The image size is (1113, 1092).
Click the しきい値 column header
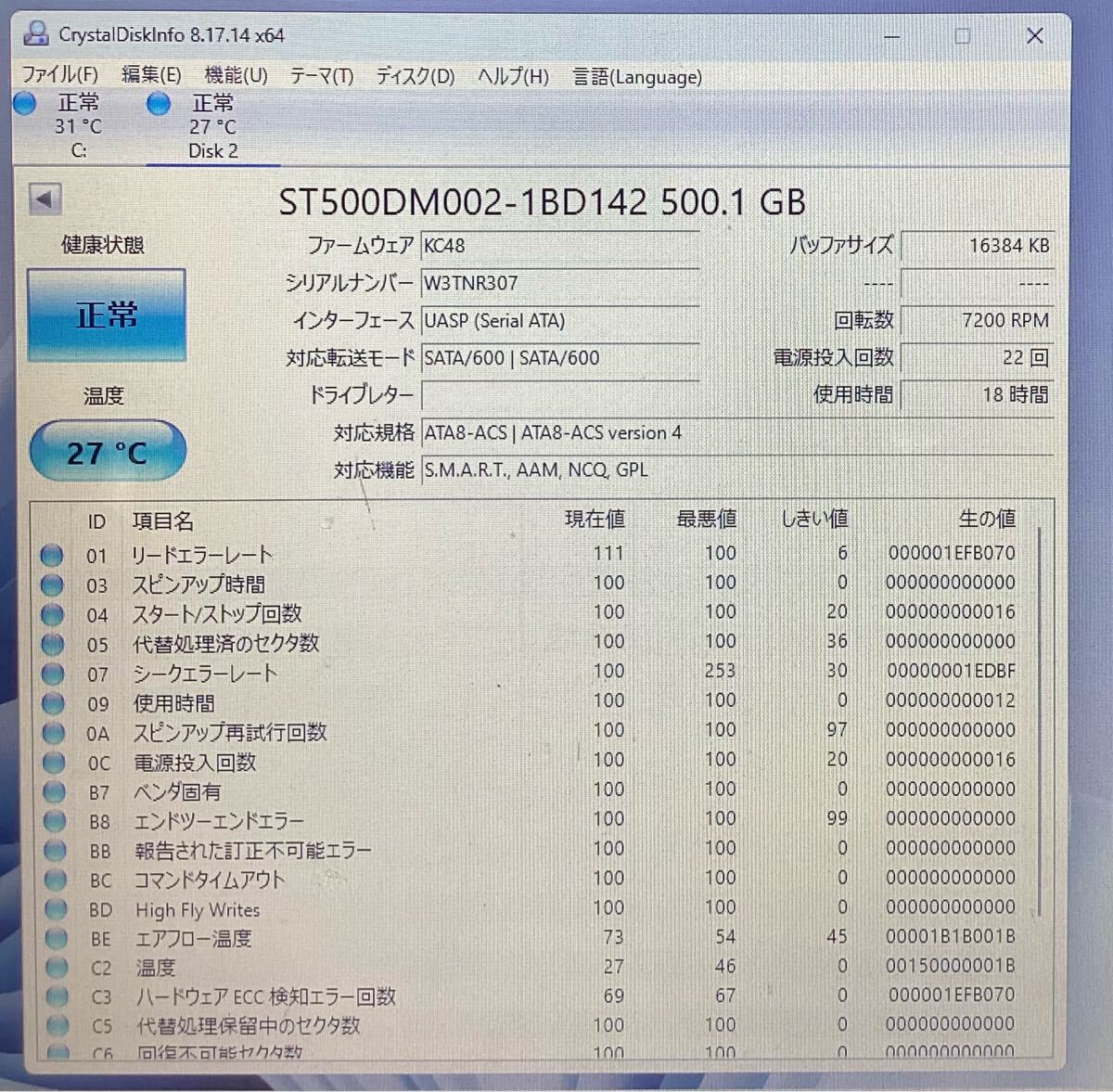tap(814, 519)
